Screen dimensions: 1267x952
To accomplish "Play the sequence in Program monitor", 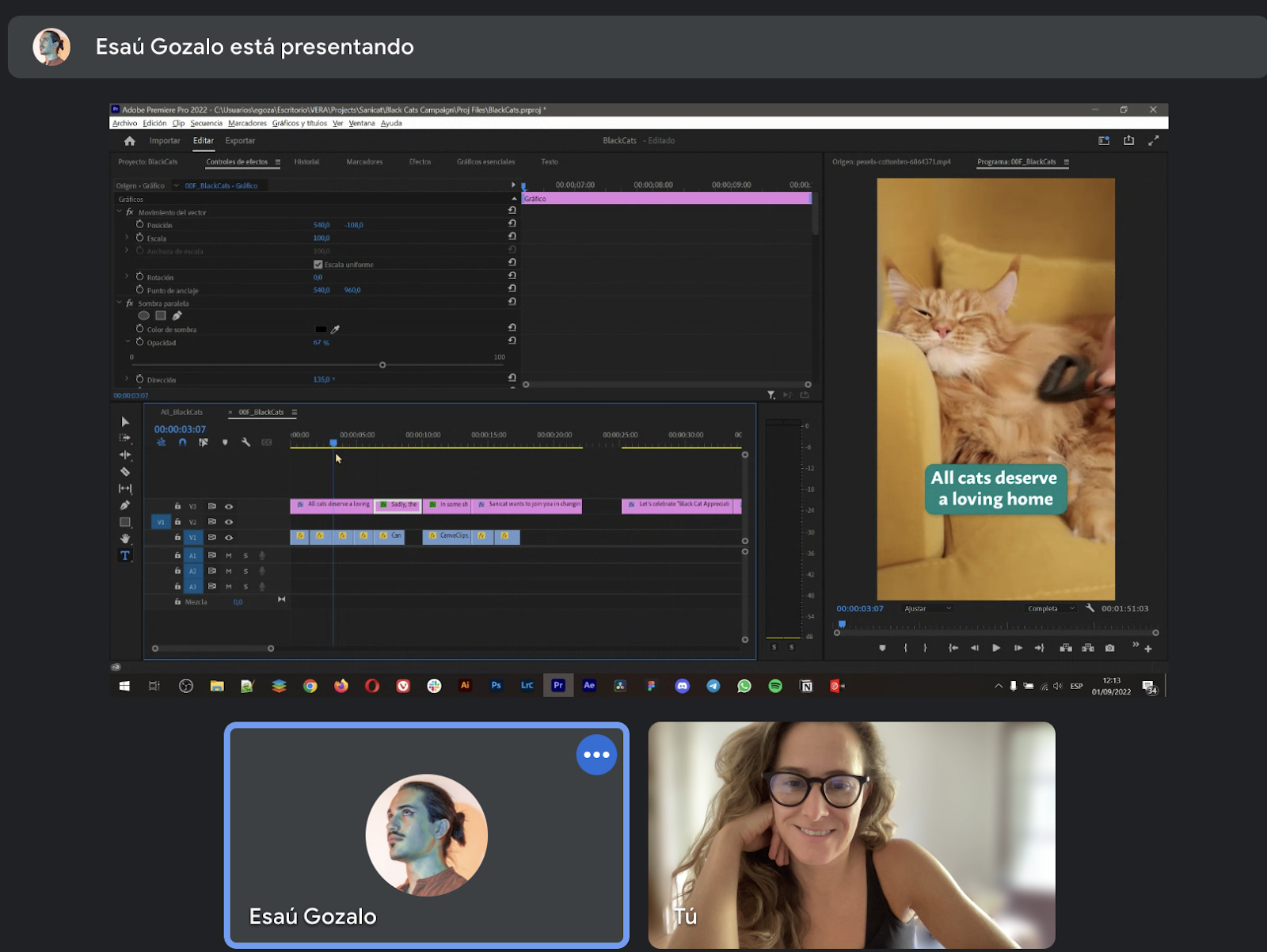I will [996, 648].
